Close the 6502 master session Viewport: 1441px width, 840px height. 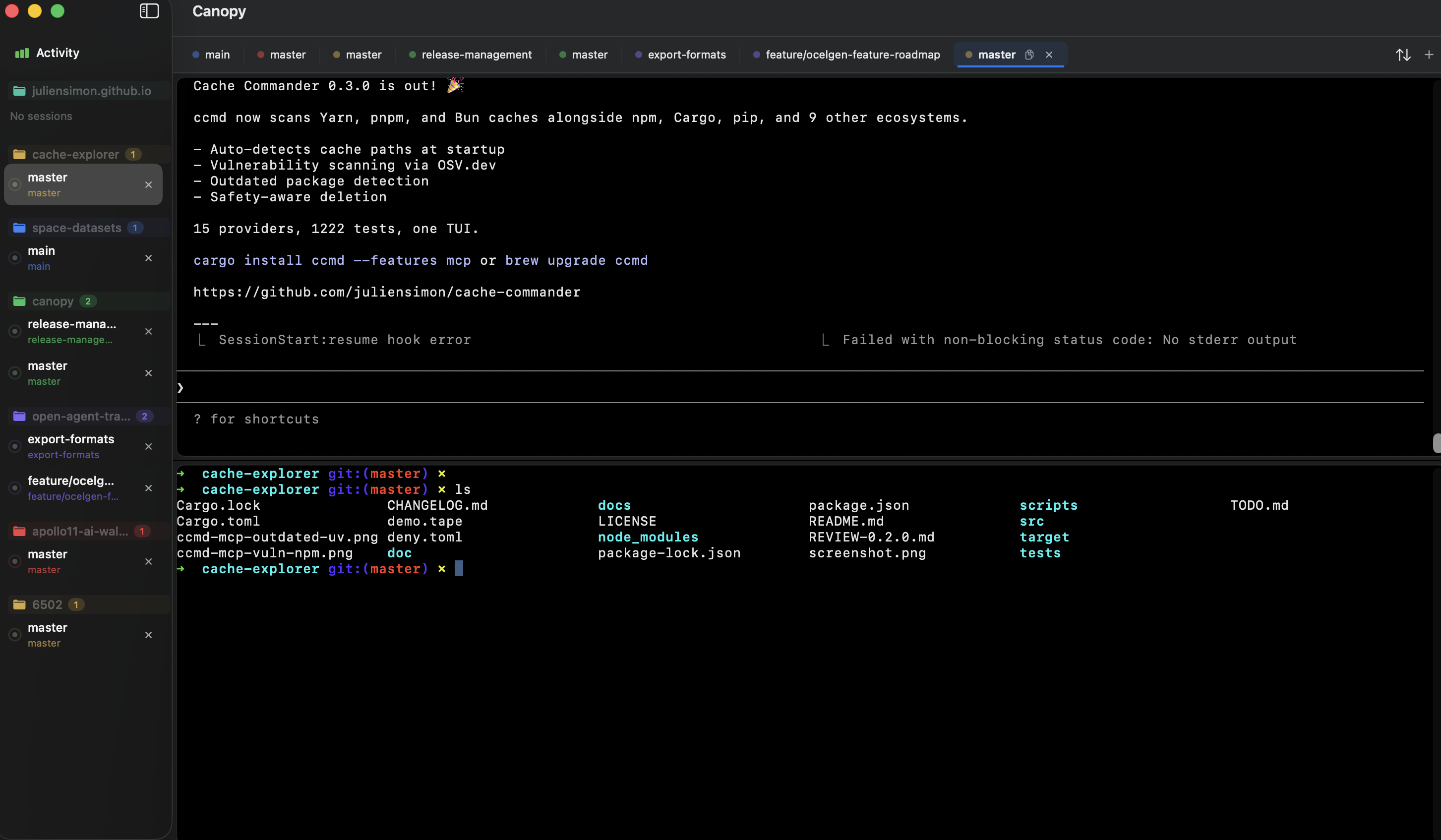tap(148, 635)
